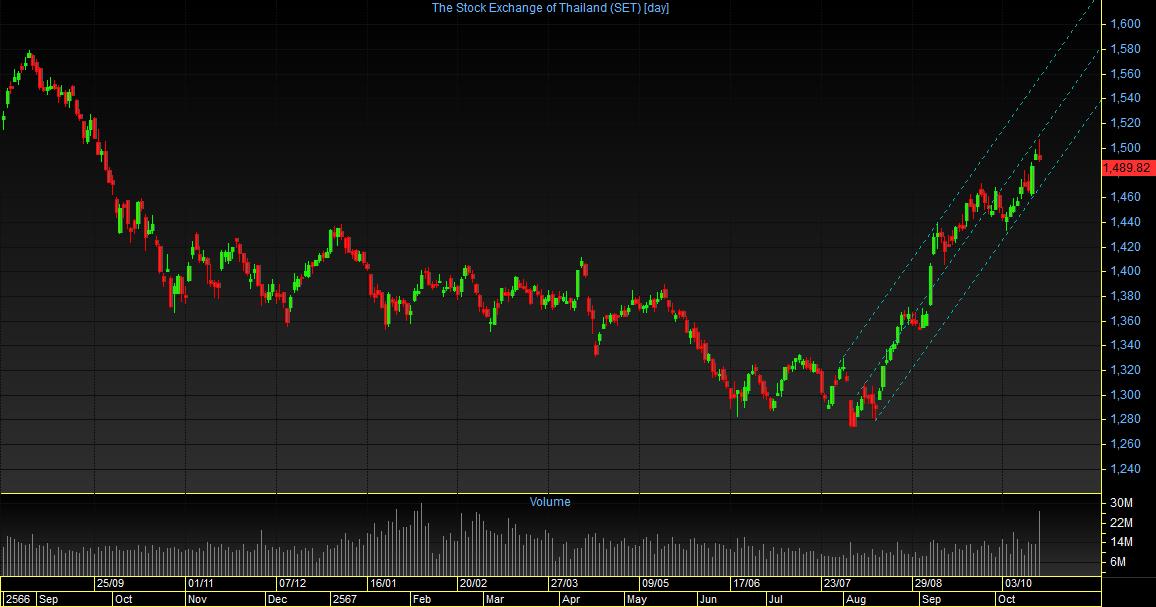Select the 16/01 date marker
This screenshot has height=607, width=1156.
(x=383, y=583)
